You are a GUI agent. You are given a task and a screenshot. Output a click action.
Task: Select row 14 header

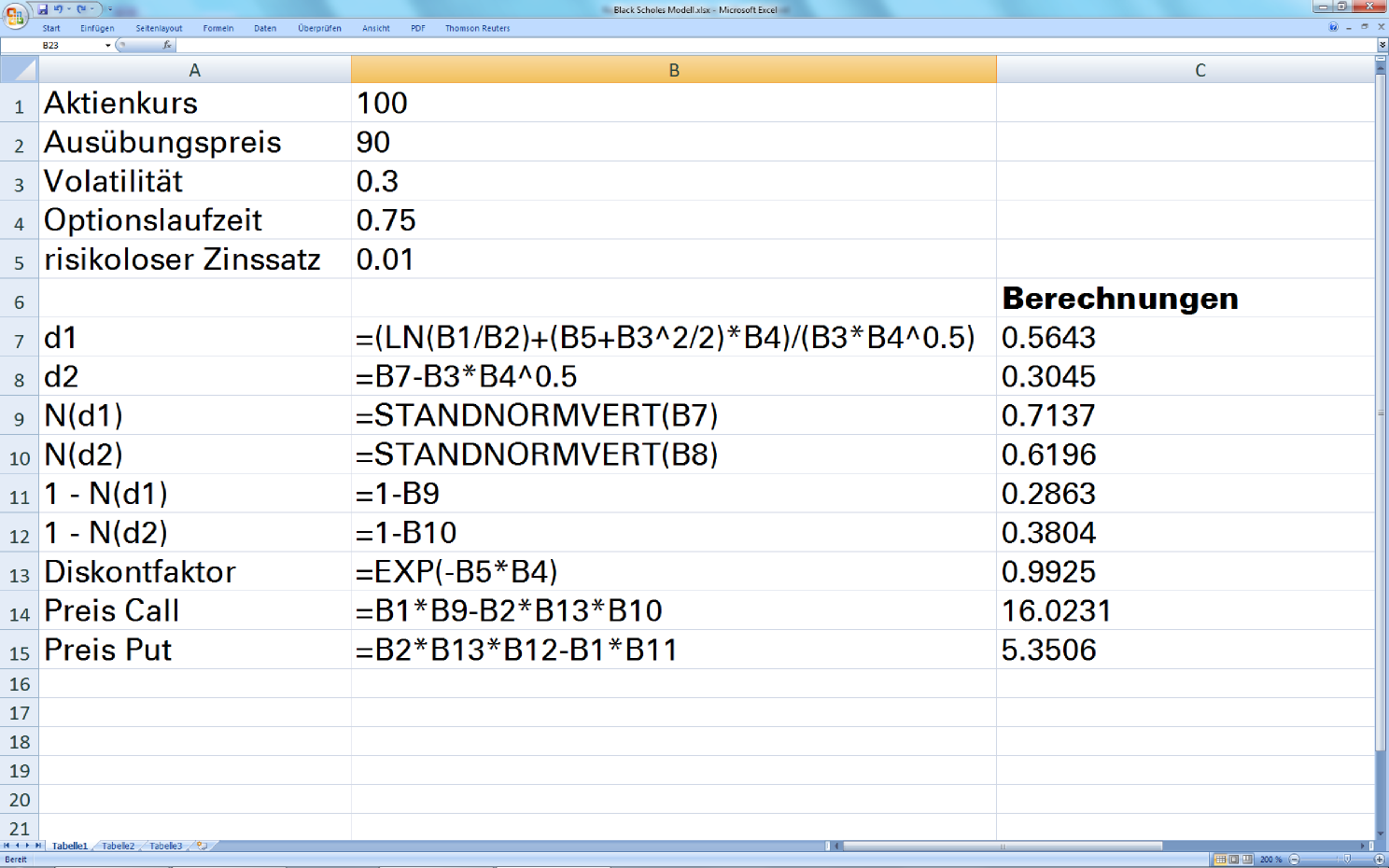point(19,610)
